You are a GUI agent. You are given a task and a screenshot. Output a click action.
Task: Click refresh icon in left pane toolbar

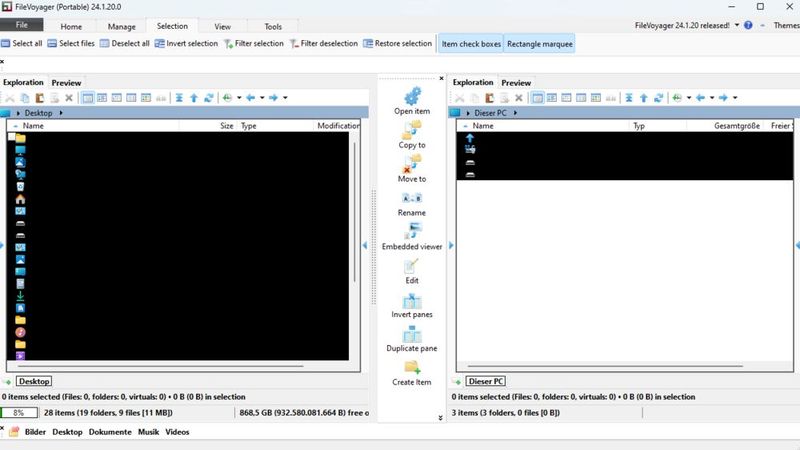coord(209,98)
